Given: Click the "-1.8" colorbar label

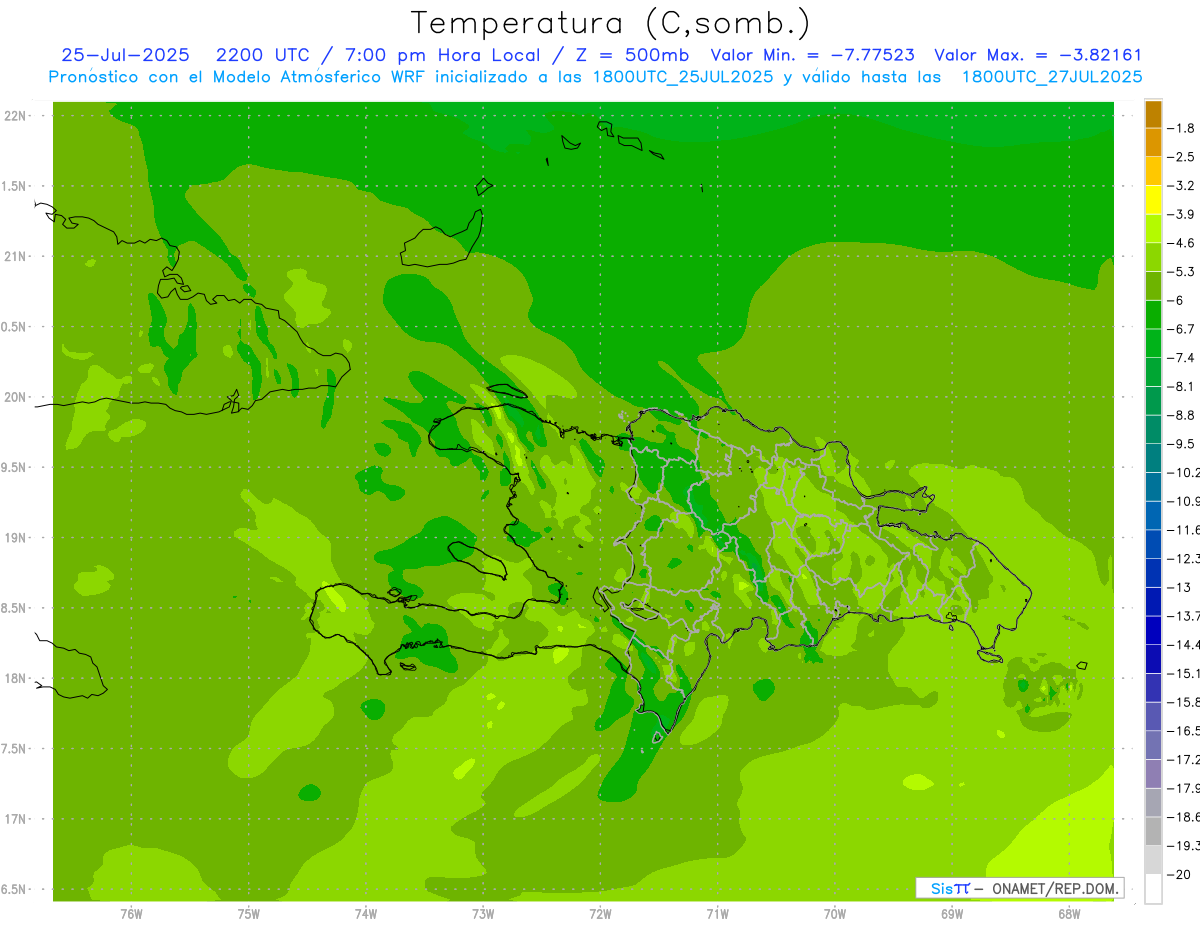Looking at the screenshot, I should pyautogui.click(x=1181, y=128).
